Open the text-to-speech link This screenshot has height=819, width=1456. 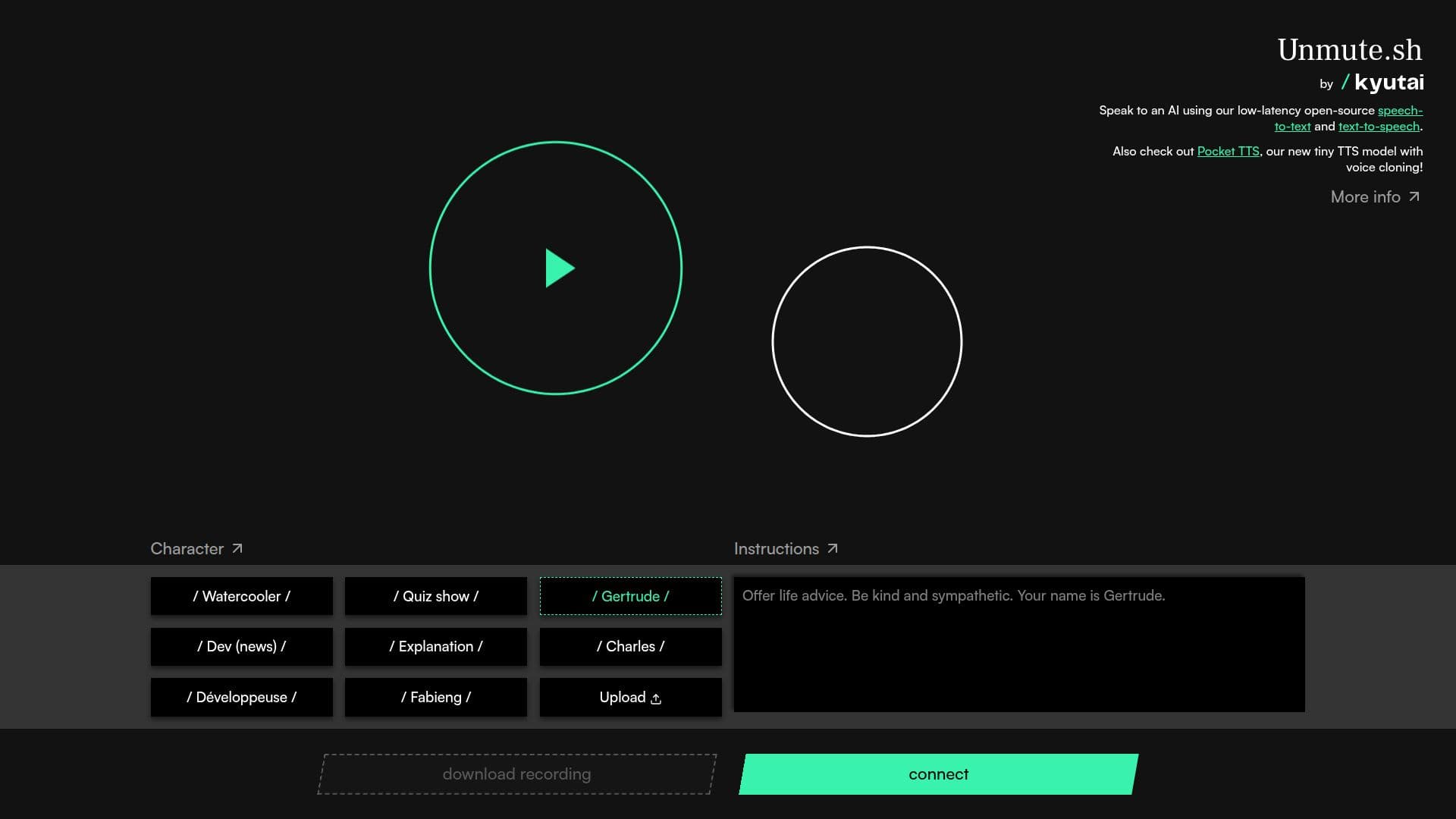pyautogui.click(x=1379, y=127)
